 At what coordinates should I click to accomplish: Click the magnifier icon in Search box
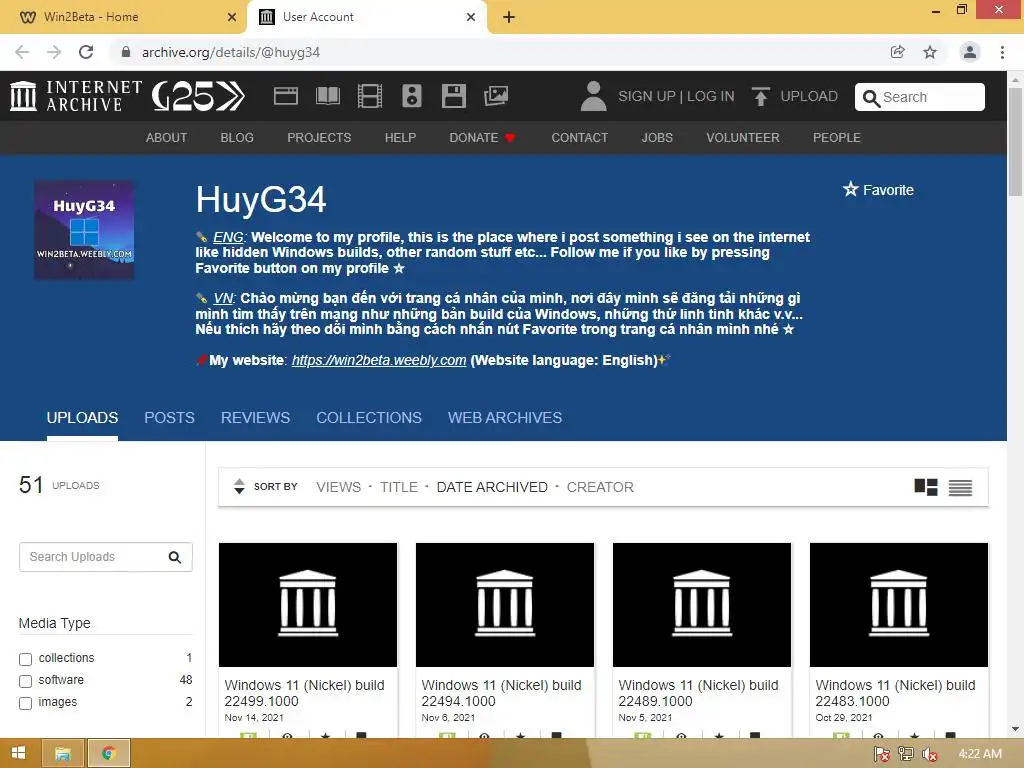(x=871, y=98)
